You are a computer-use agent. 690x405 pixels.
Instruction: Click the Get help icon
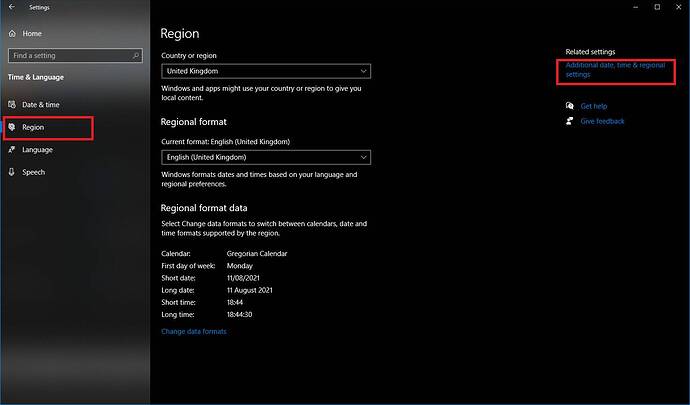569,106
